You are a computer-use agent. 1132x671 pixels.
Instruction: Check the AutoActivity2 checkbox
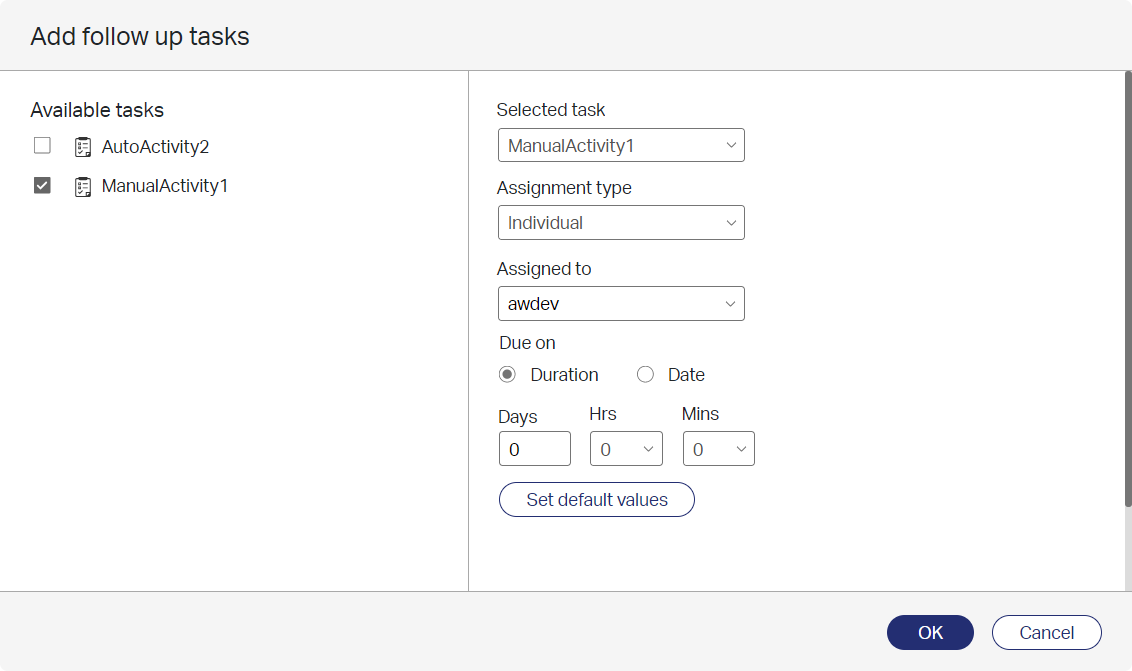coord(43,146)
